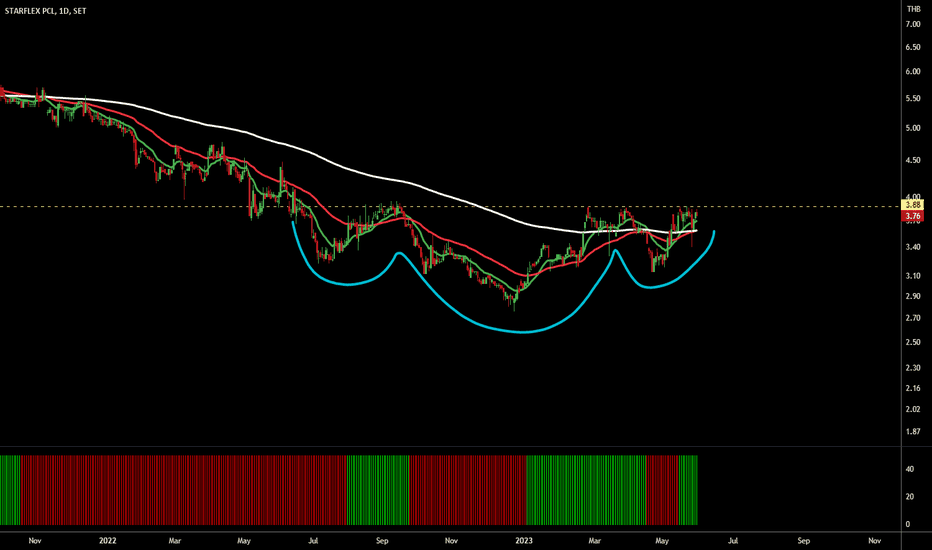The height and width of the screenshot is (550, 932).
Task: Click the 6.50 price axis label
Action: point(913,47)
